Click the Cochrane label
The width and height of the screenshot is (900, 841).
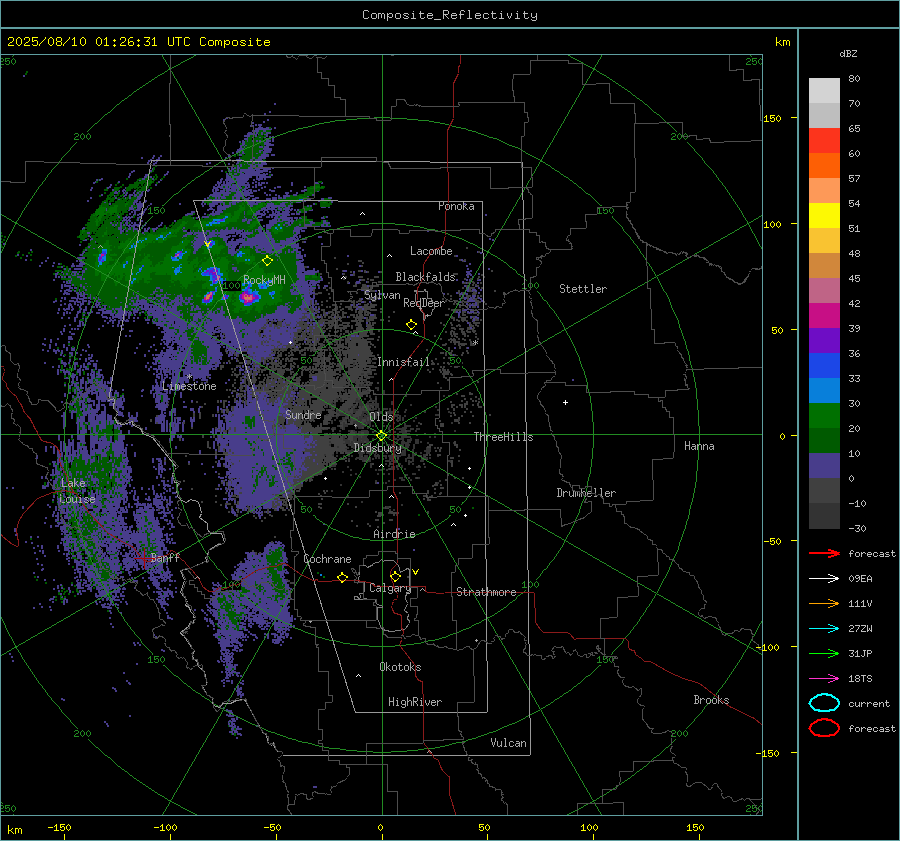point(327,559)
